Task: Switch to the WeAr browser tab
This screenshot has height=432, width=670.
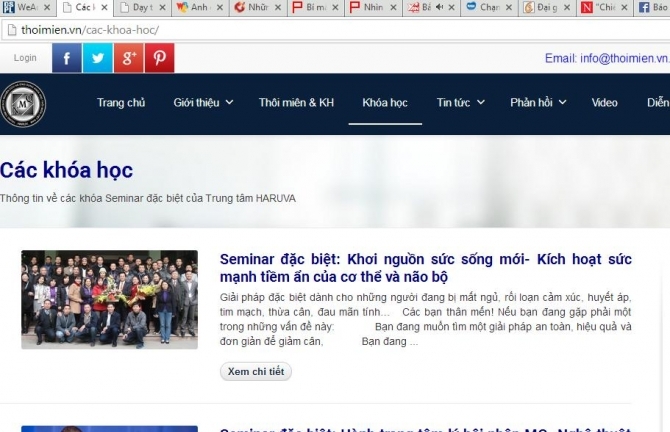Action: (24, 8)
